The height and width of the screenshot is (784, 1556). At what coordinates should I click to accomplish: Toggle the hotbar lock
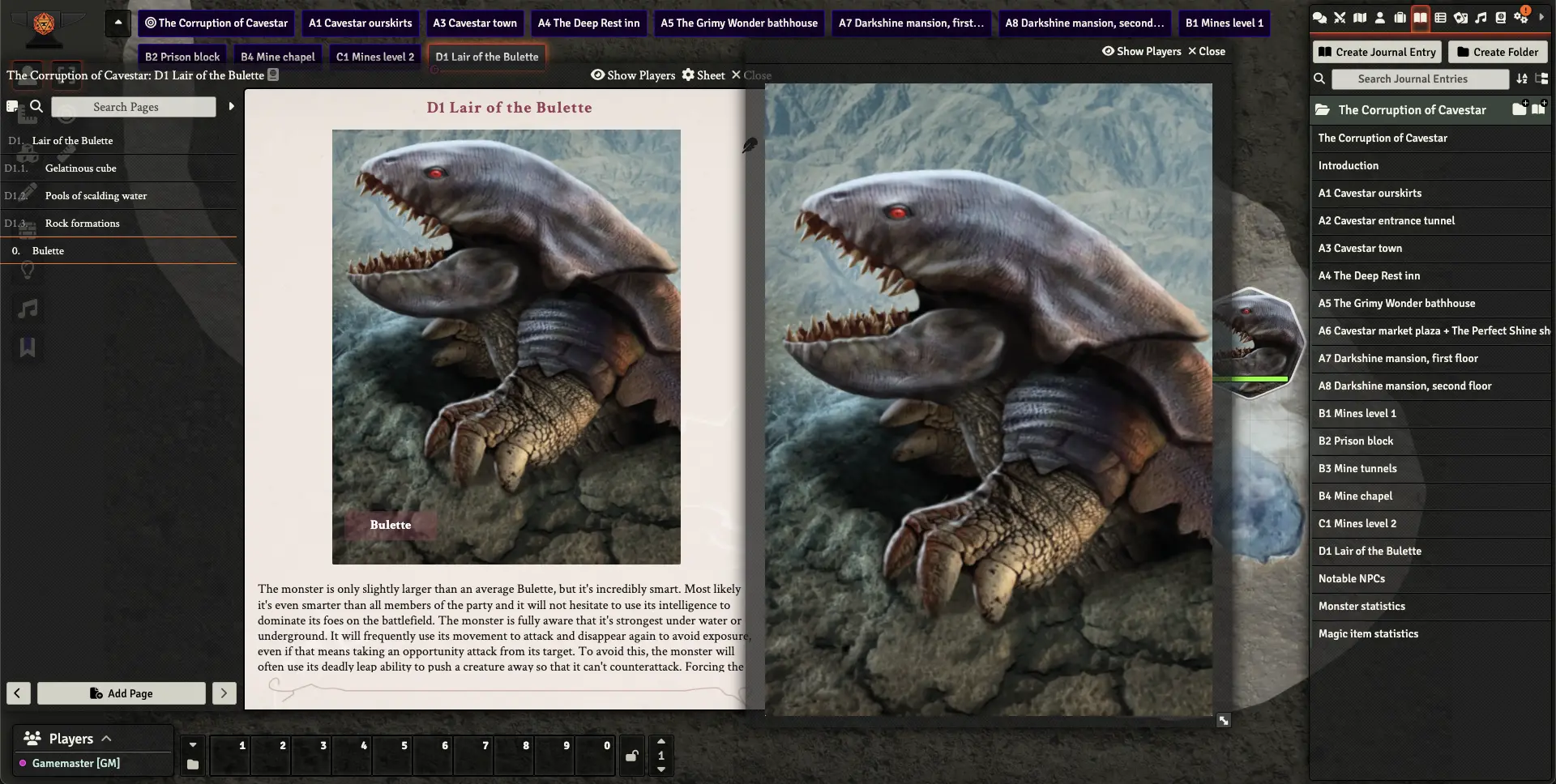(632, 756)
